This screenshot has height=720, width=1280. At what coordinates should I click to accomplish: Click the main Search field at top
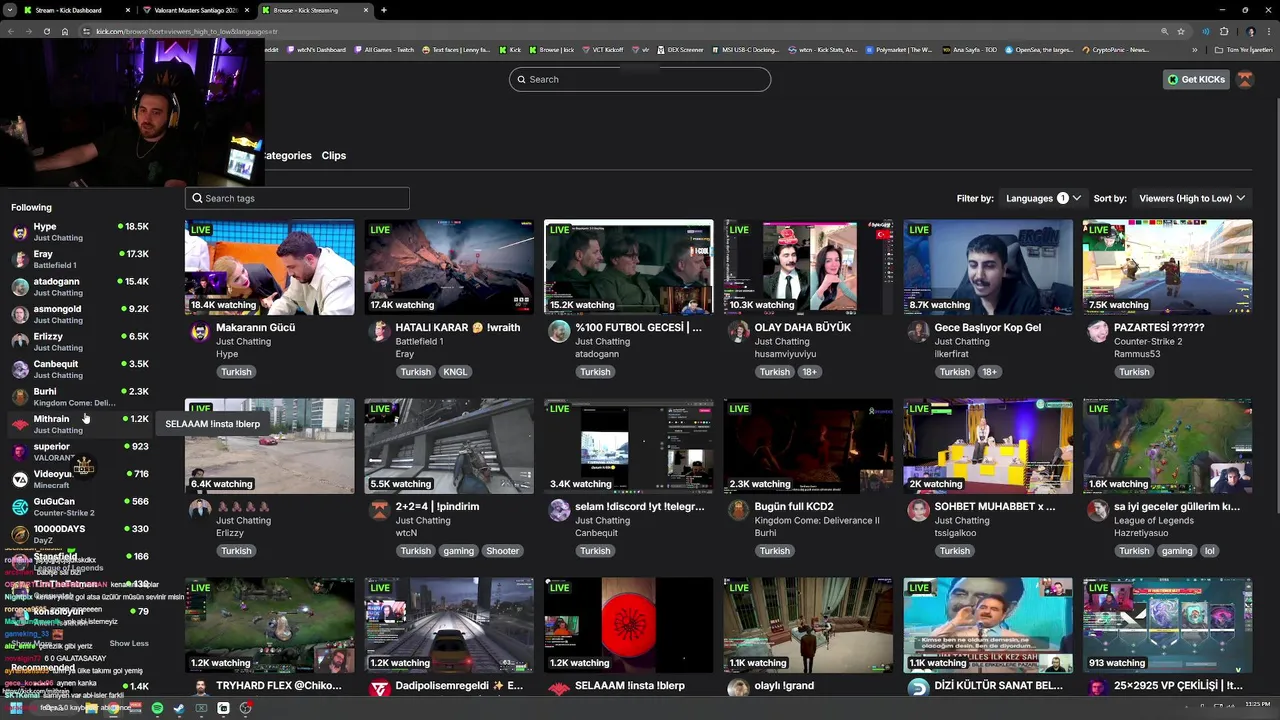pos(640,79)
